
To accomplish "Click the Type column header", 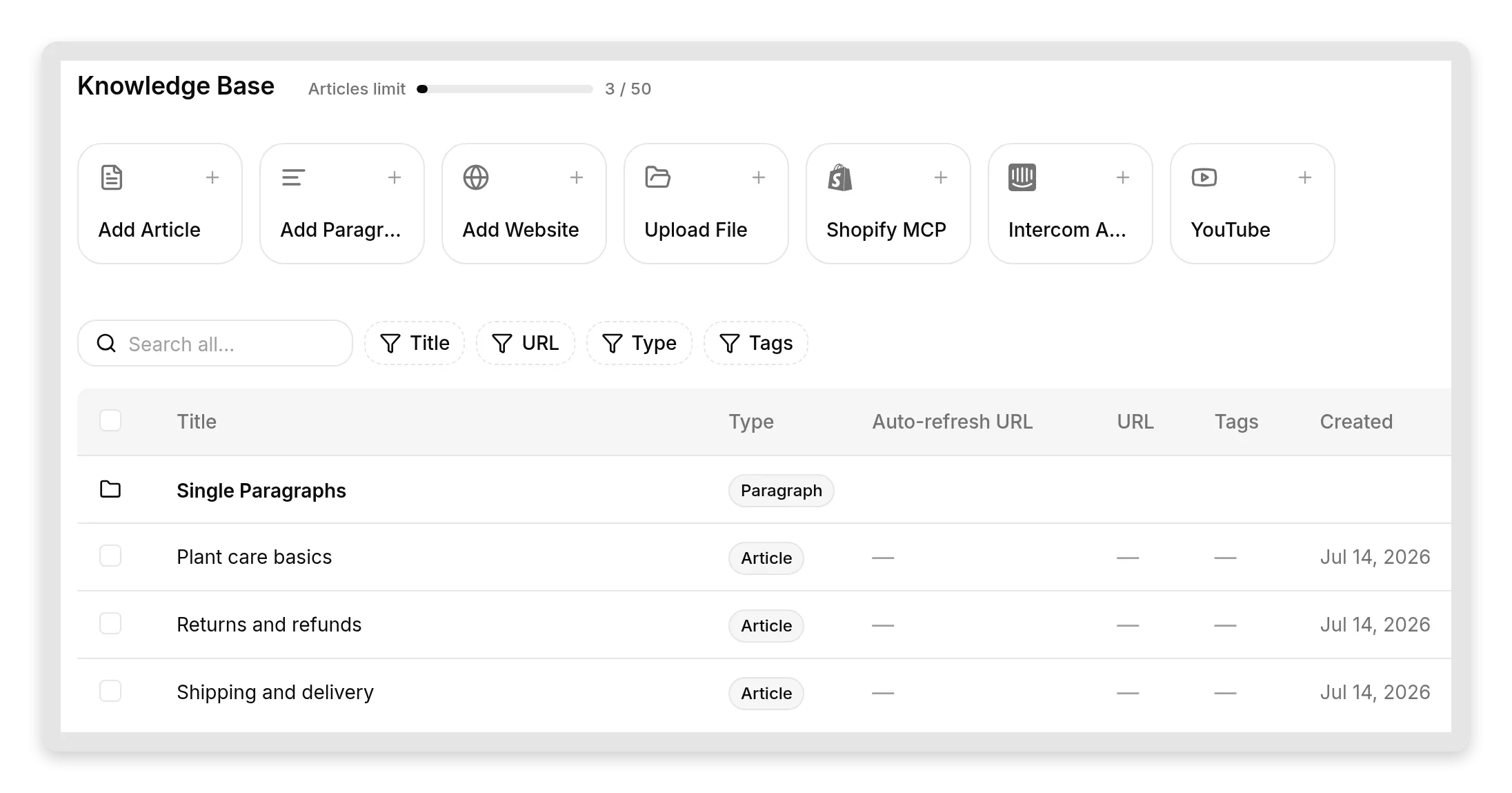I will point(751,422).
